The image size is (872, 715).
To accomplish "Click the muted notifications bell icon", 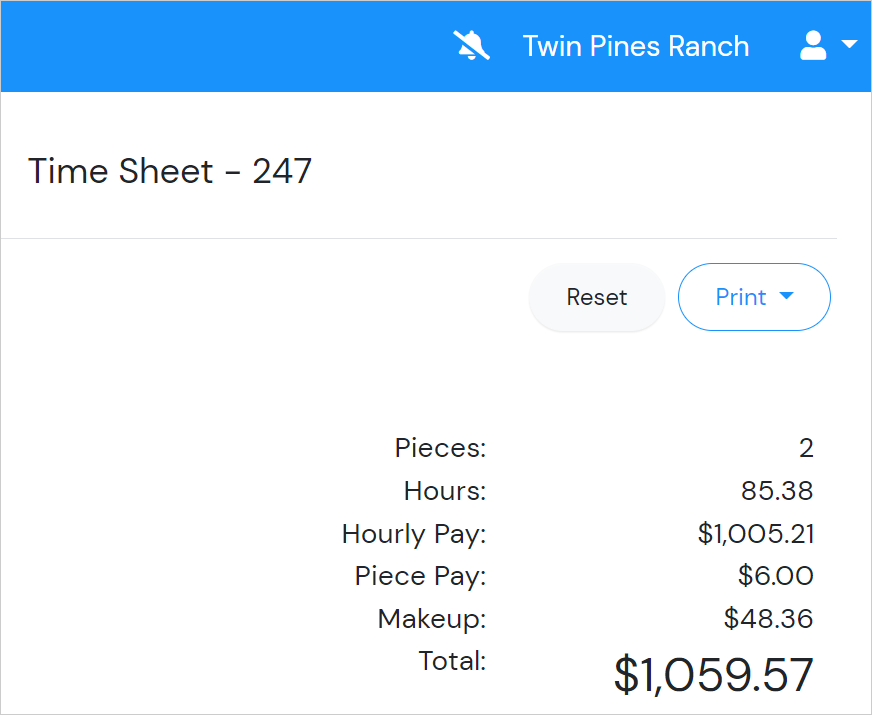I will [x=471, y=46].
